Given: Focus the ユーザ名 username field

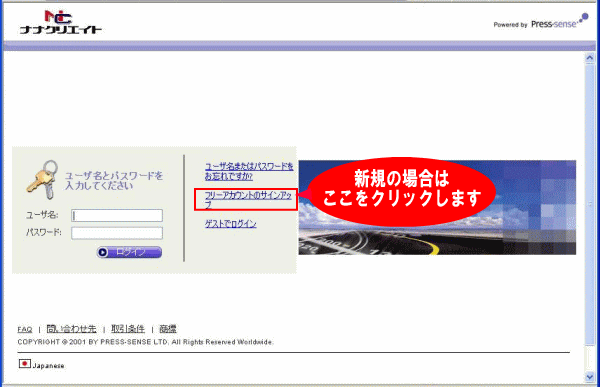Looking at the screenshot, I should [117, 215].
